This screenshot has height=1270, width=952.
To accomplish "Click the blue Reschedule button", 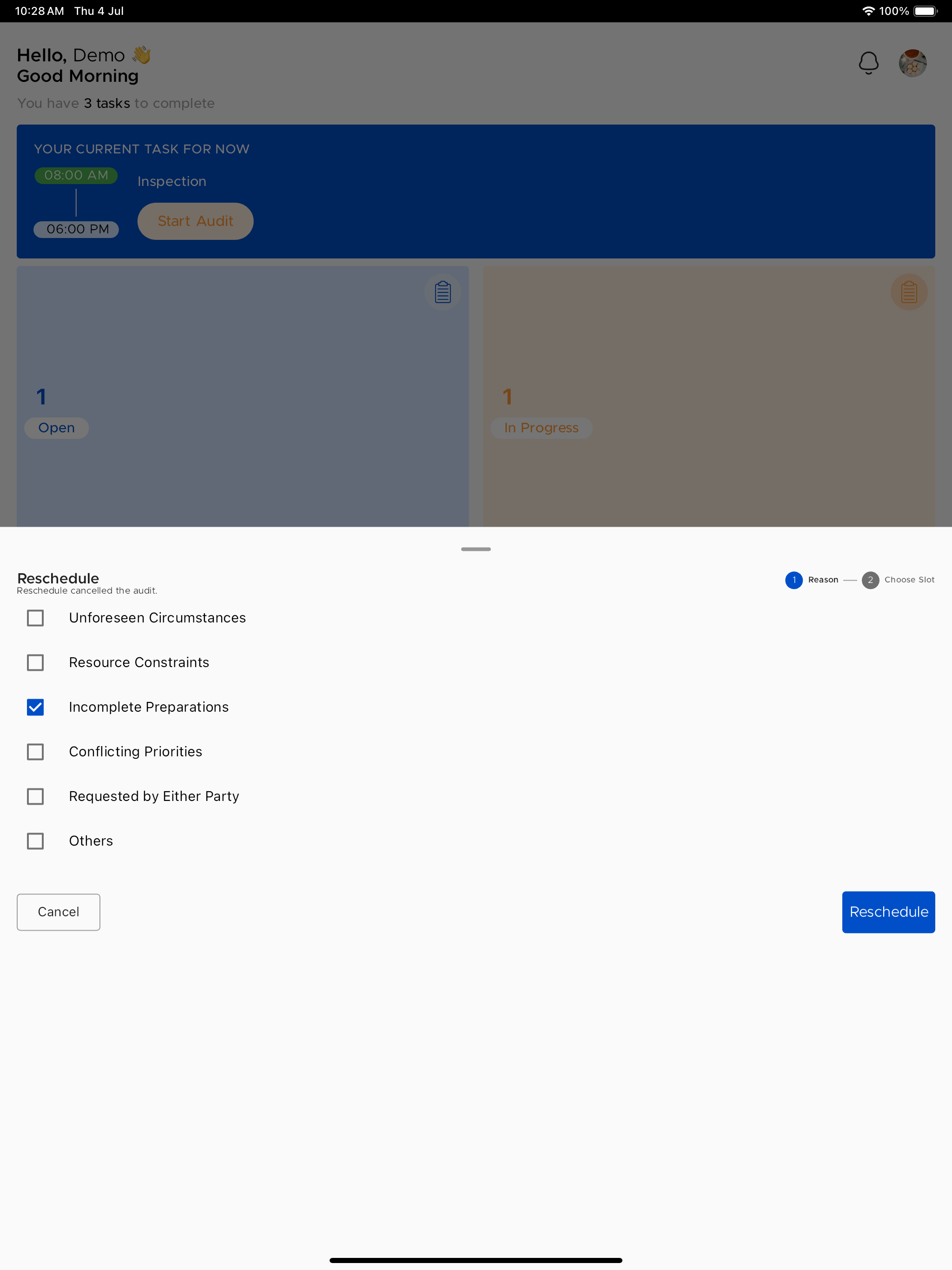I will (x=888, y=912).
